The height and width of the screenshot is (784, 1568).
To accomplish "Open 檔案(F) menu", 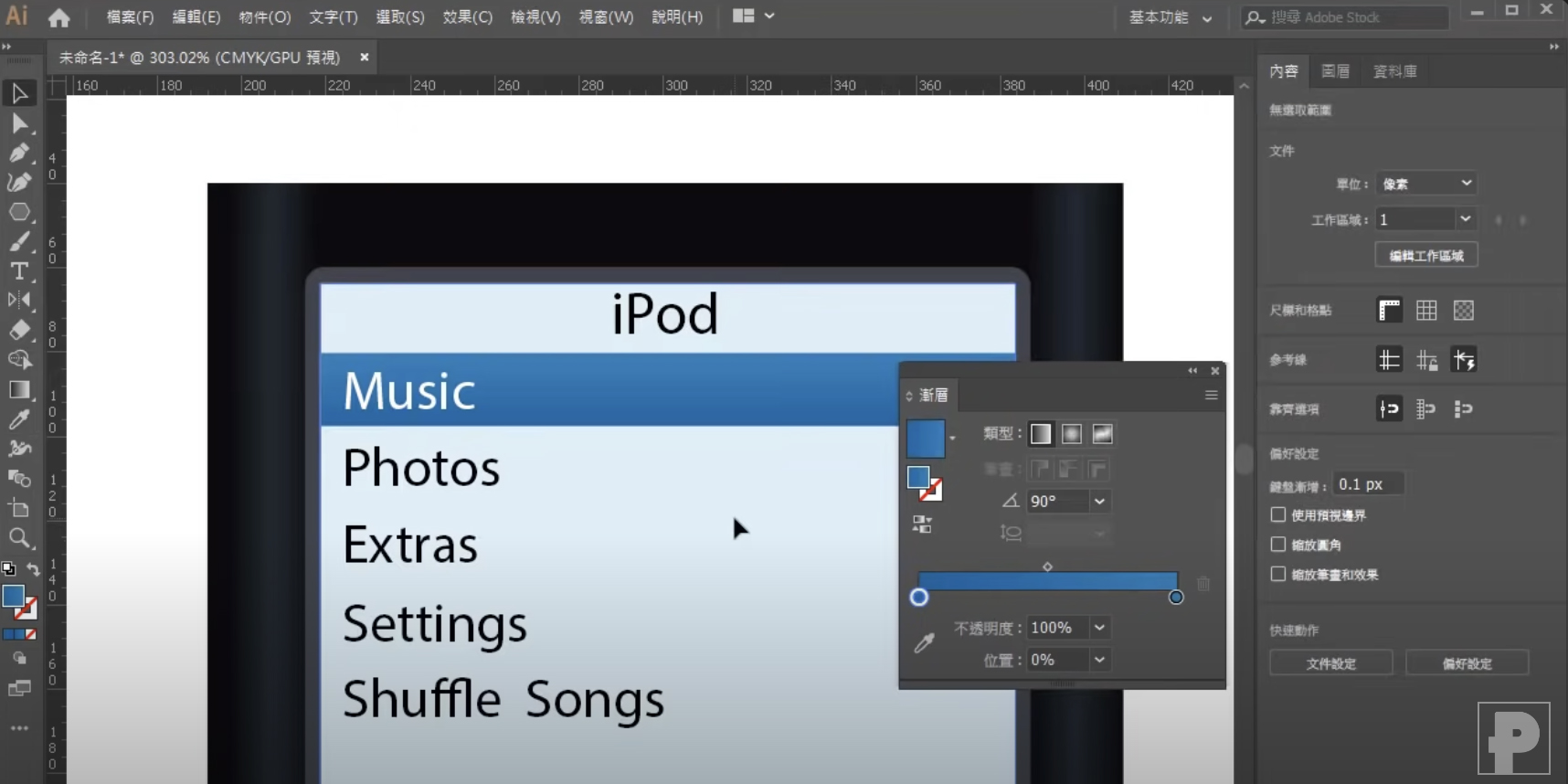I will [x=130, y=17].
